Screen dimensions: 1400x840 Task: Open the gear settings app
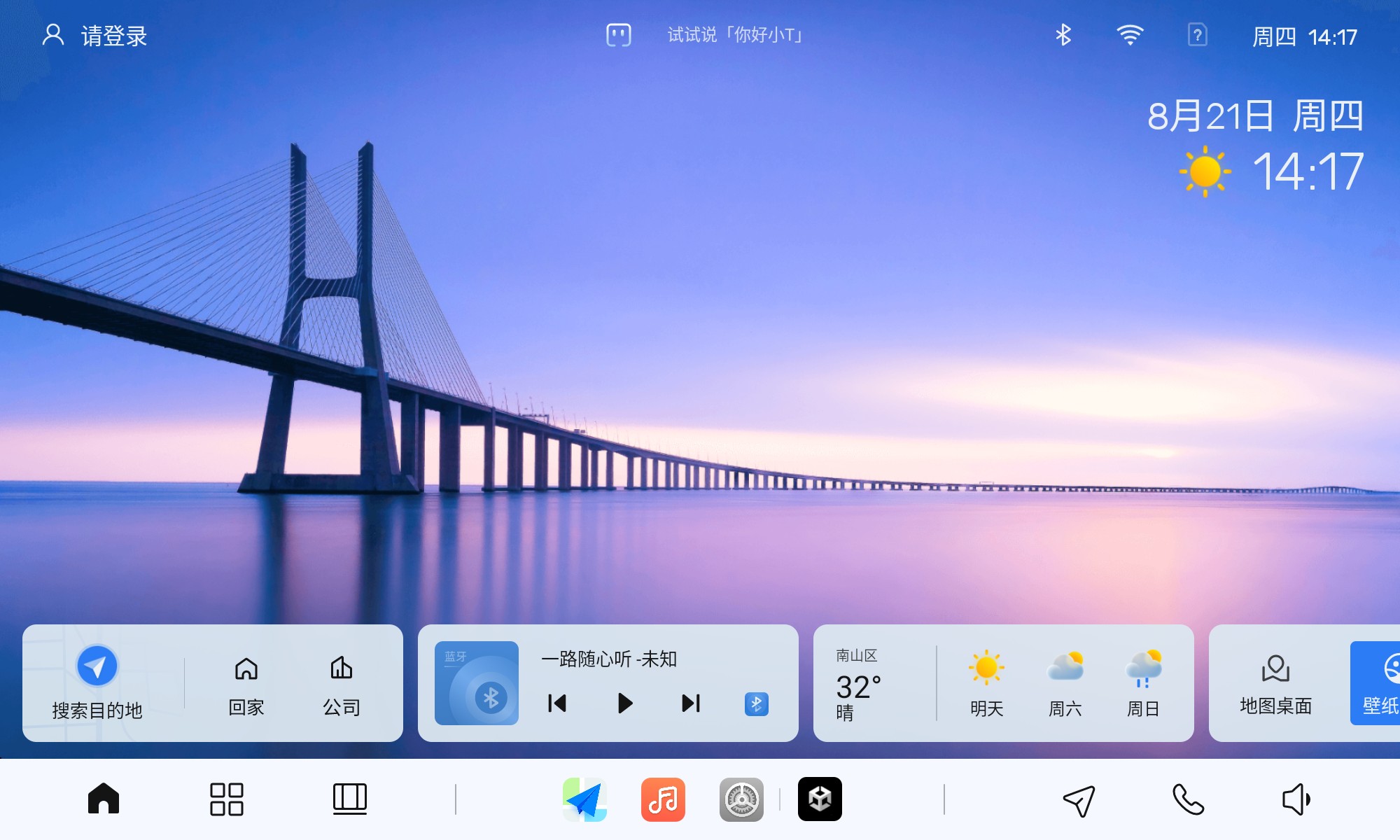pyautogui.click(x=741, y=799)
